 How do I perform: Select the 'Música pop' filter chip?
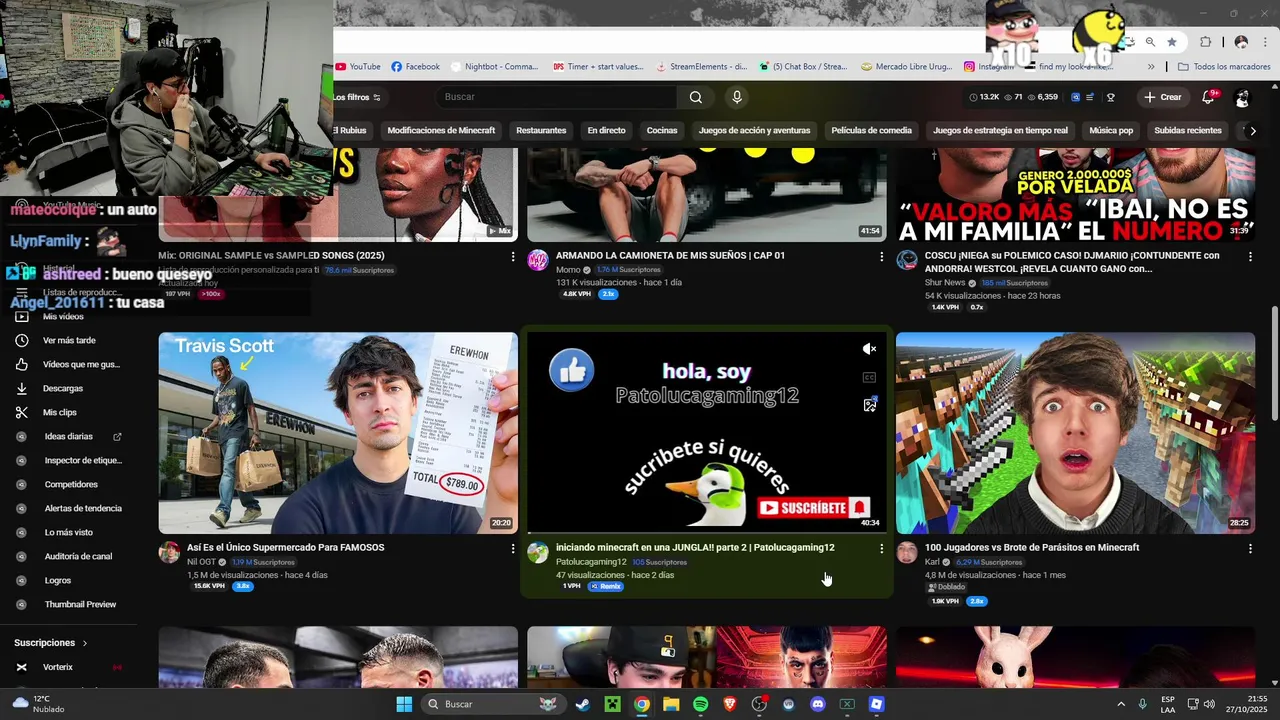[x=1111, y=130]
